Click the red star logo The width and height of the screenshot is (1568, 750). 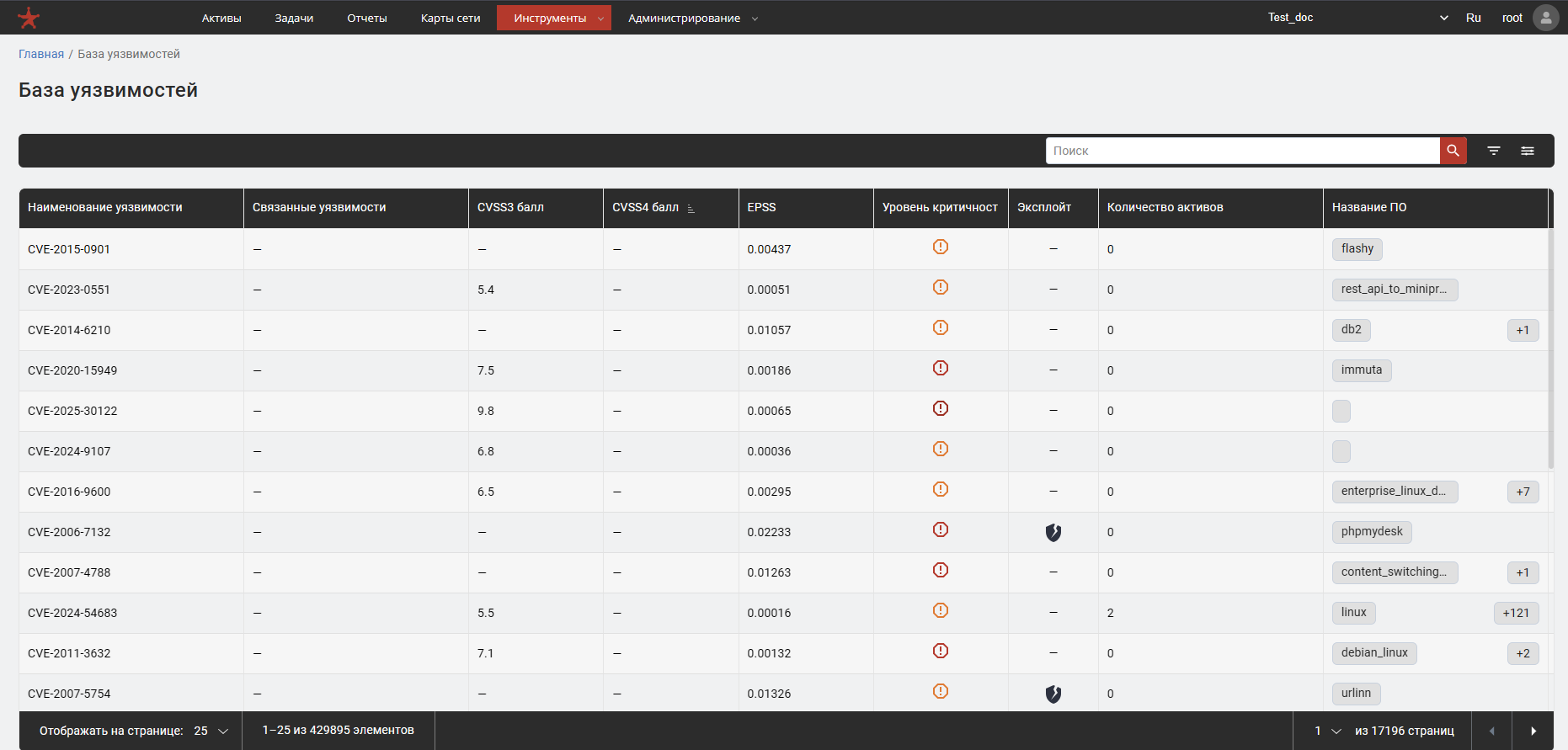tap(29, 18)
